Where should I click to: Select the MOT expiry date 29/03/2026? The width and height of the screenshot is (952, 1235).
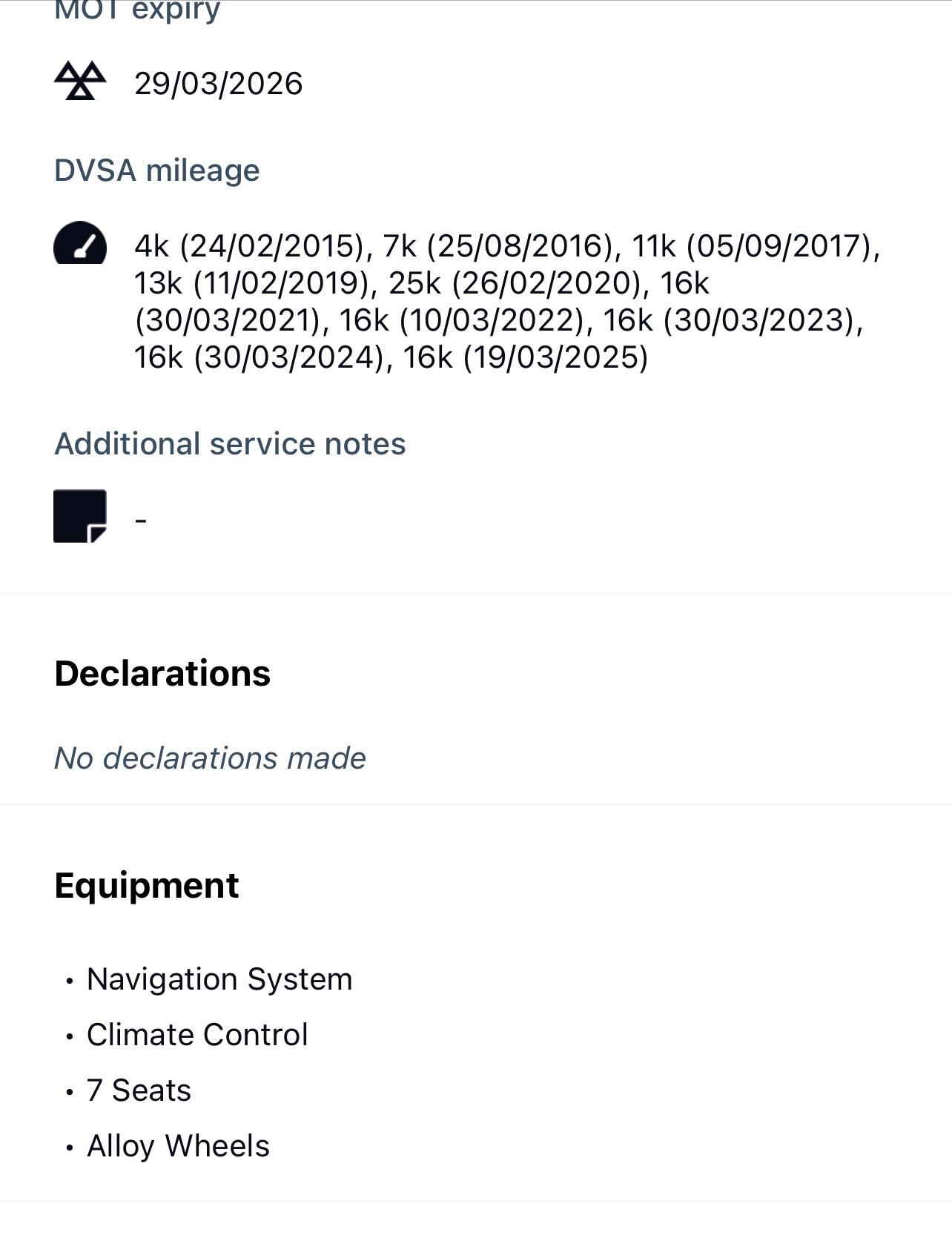[x=218, y=84]
